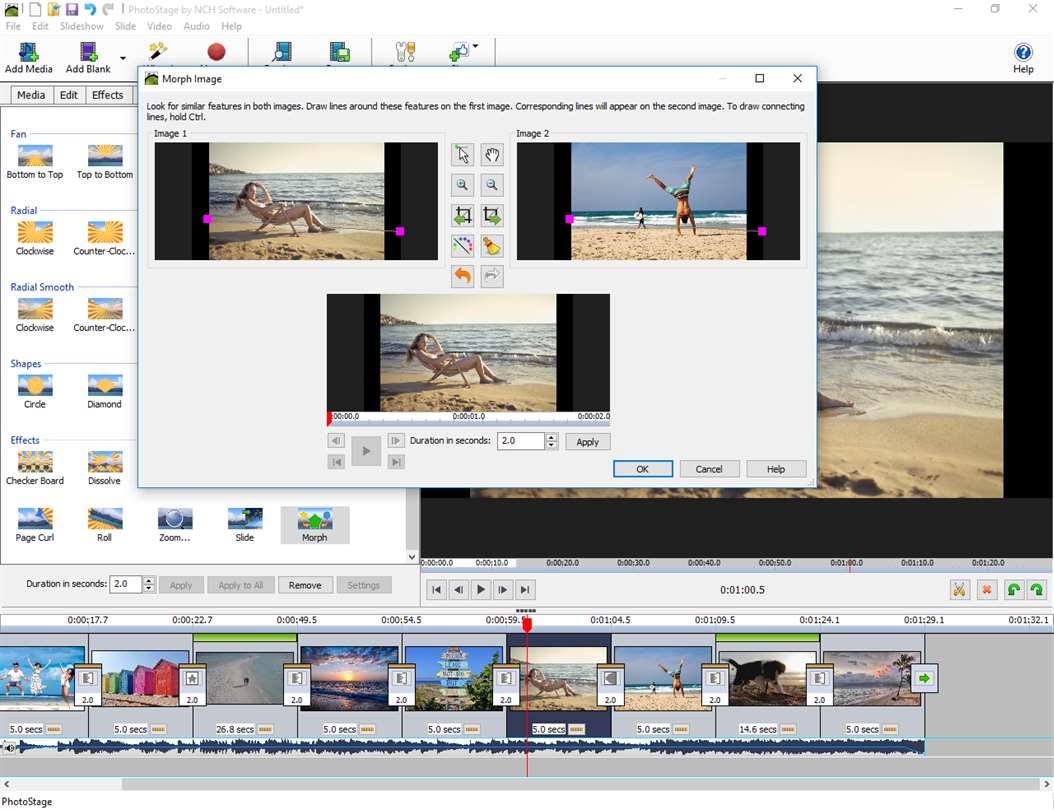Switch to the Media tab

pos(31,95)
